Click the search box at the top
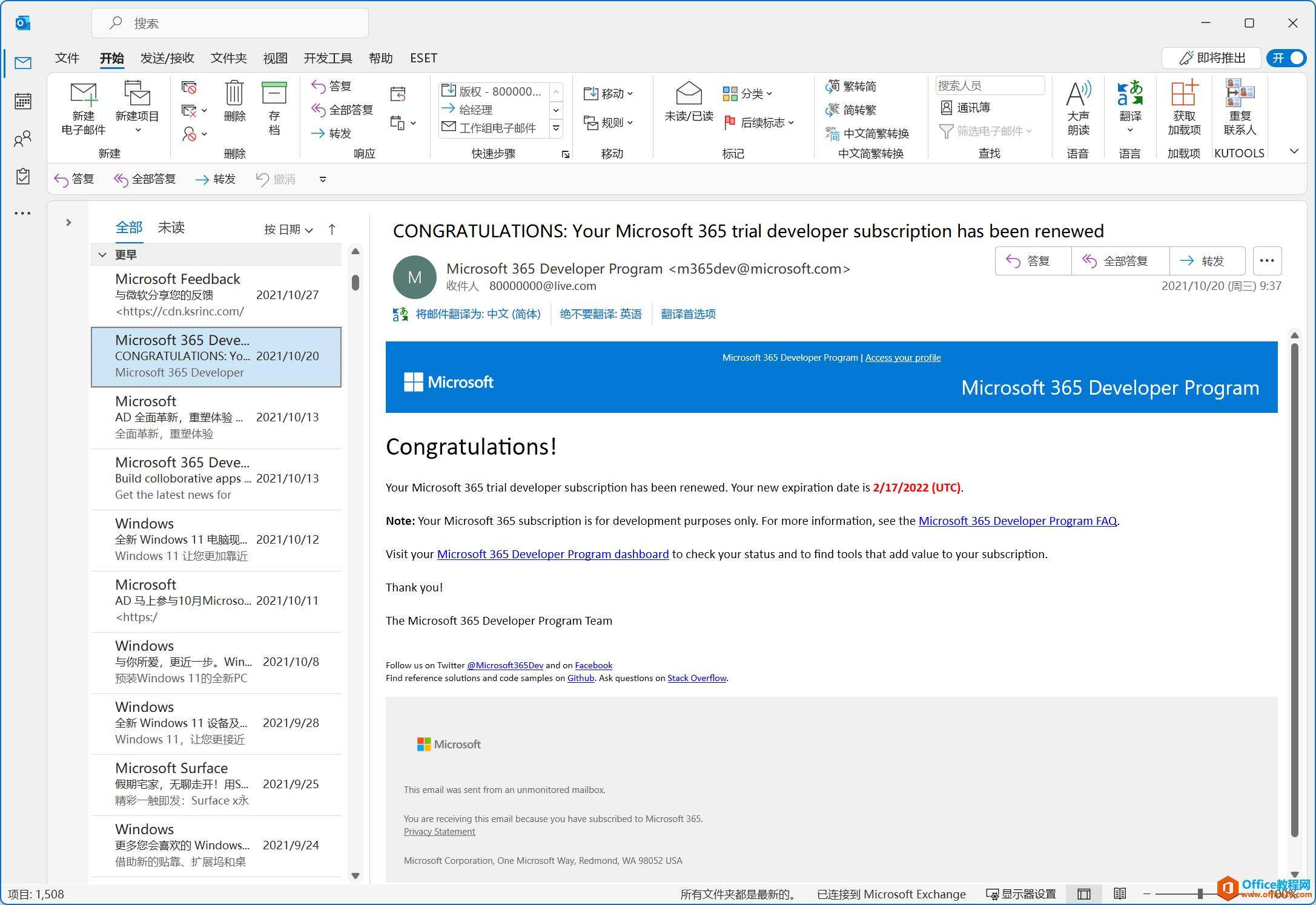The image size is (1316, 905). pyautogui.click(x=230, y=23)
